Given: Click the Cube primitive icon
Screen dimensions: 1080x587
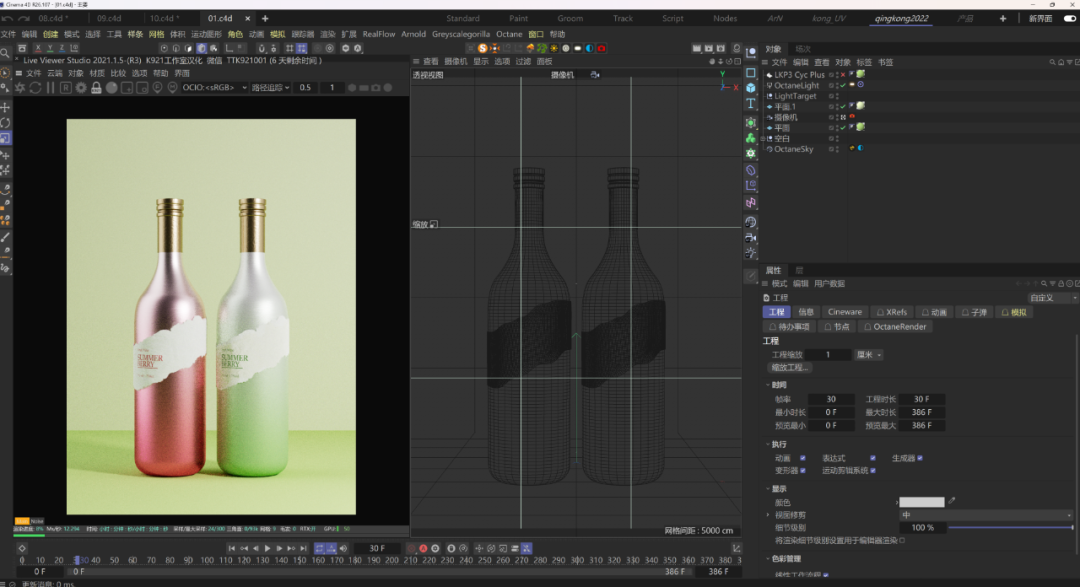Looking at the screenshot, I should (751, 88).
